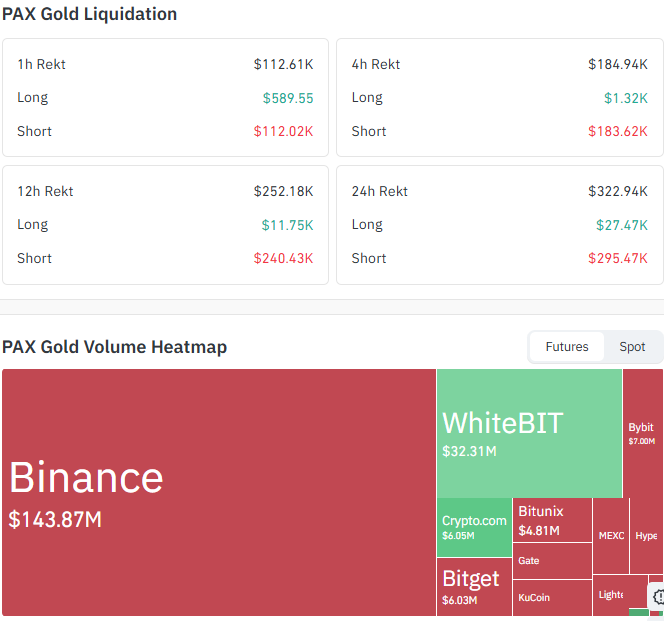Click the 12h Long value $11.75K
Image resolution: width=664 pixels, height=621 pixels.
point(288,225)
